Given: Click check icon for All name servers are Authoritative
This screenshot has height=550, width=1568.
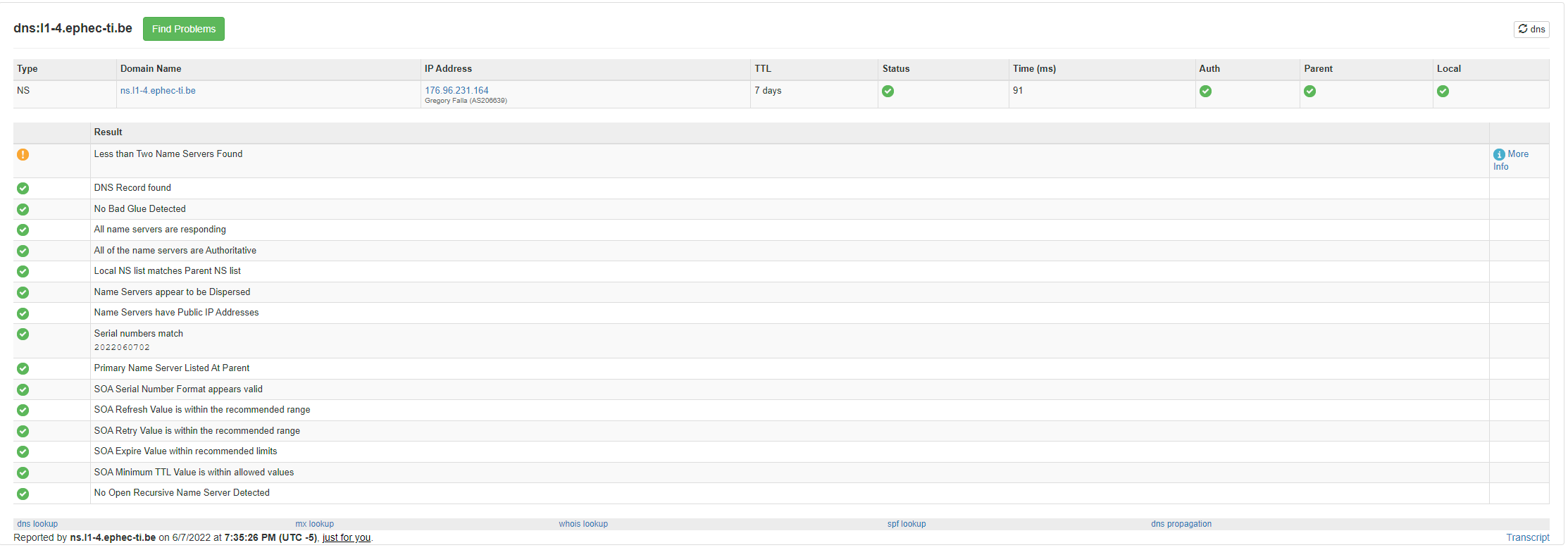Looking at the screenshot, I should click(x=23, y=251).
